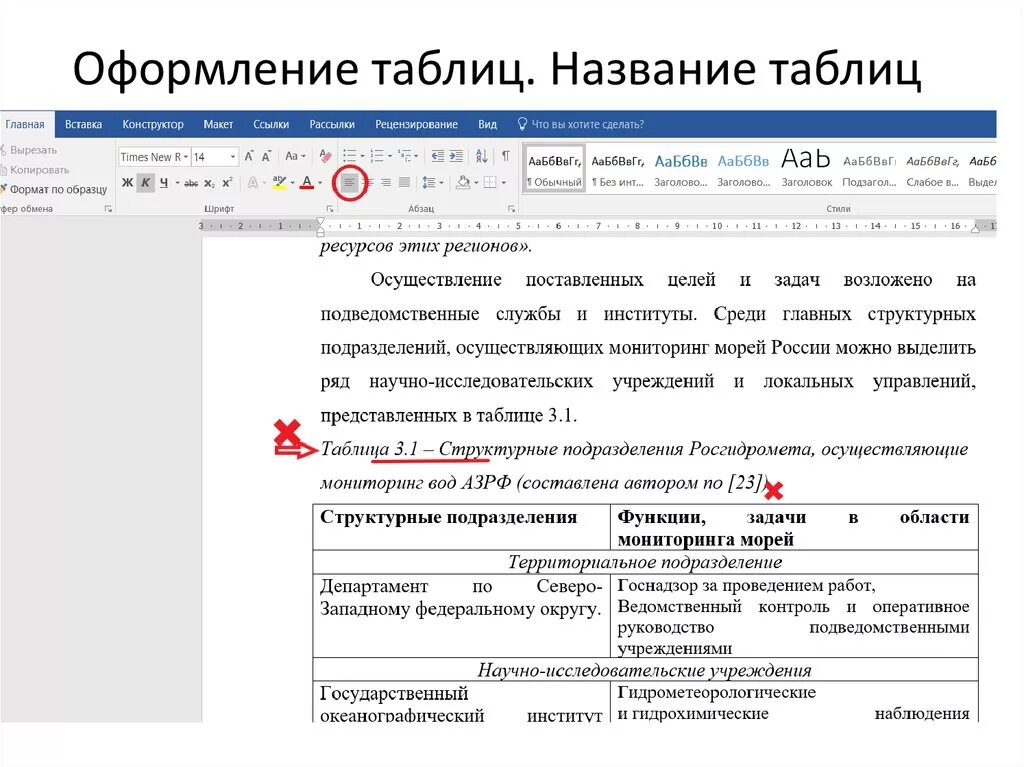Click the Вырезать button
Screen dimensions: 1024x767
click(x=29, y=150)
